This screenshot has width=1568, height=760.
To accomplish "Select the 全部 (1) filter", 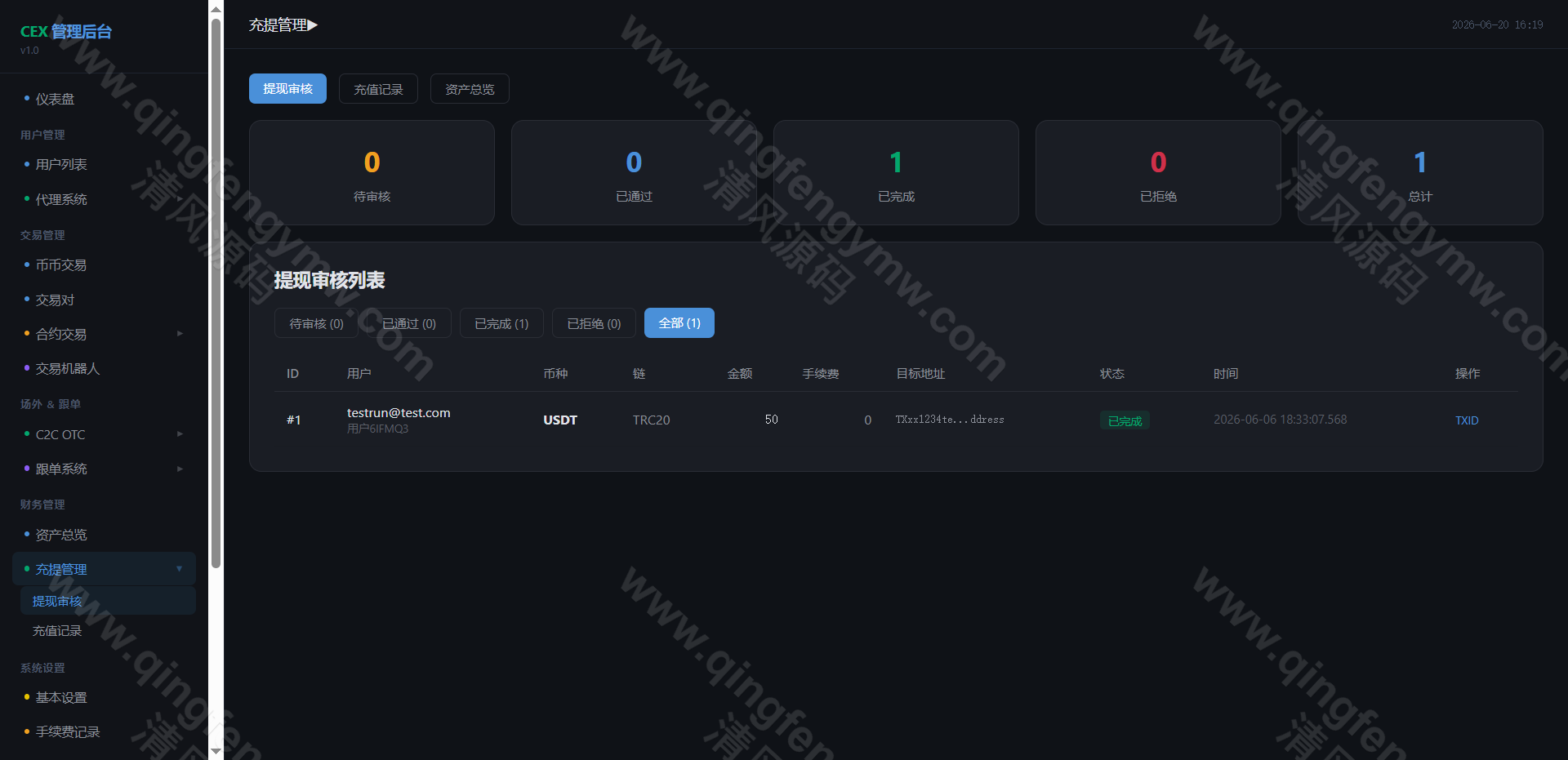I will pyautogui.click(x=679, y=323).
